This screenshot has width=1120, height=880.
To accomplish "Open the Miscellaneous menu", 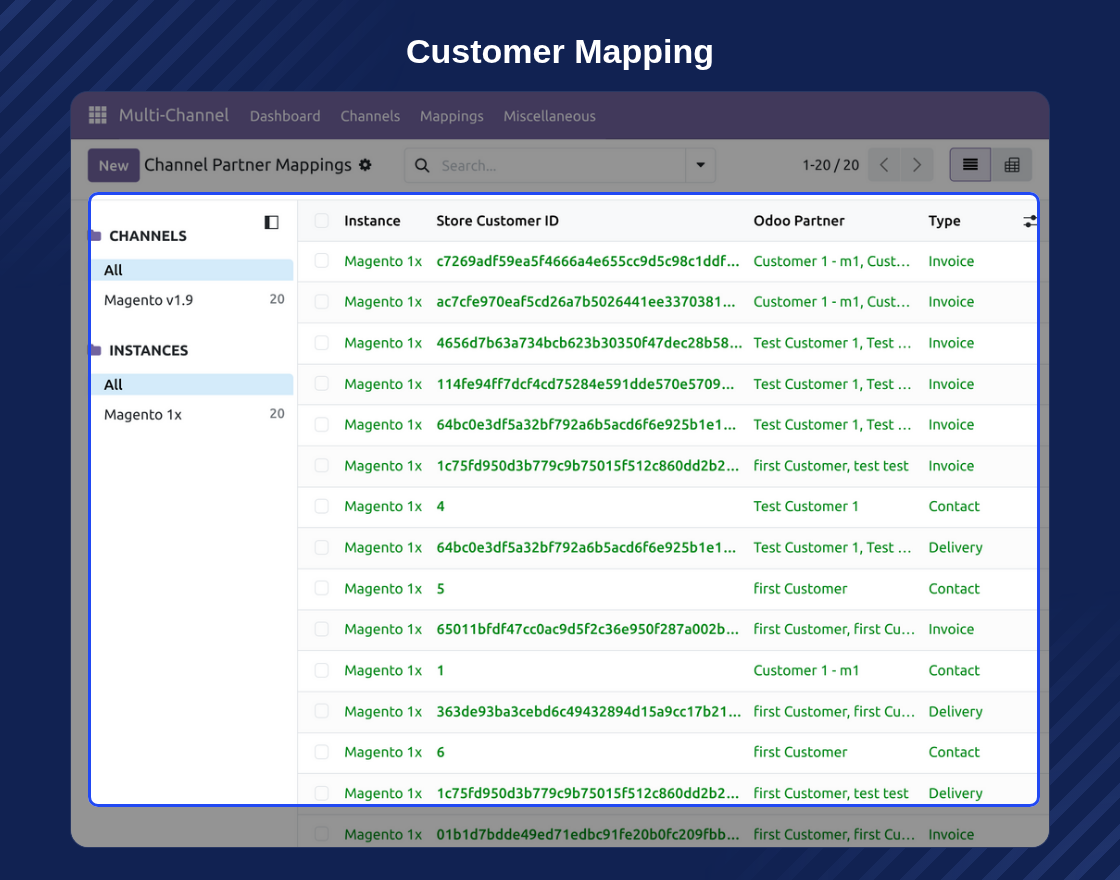I will click(549, 116).
